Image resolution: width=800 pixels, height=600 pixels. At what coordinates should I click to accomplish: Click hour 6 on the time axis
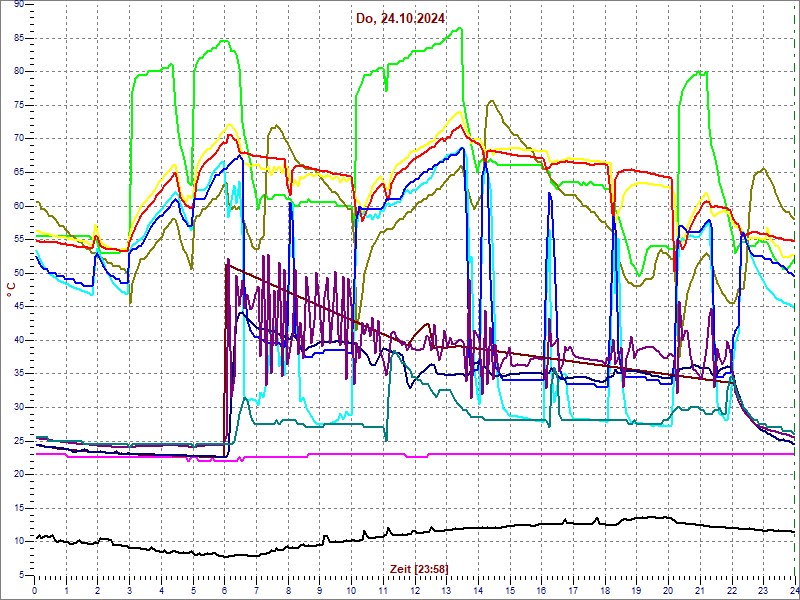tap(224, 590)
